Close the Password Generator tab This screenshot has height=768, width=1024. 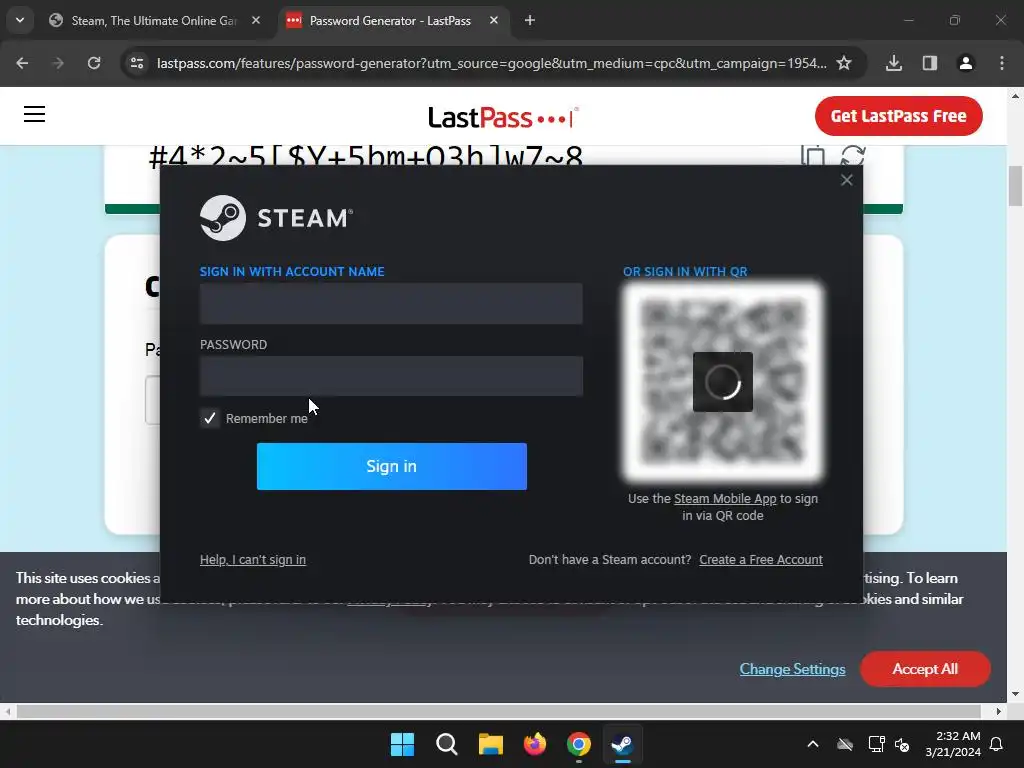[x=494, y=21]
